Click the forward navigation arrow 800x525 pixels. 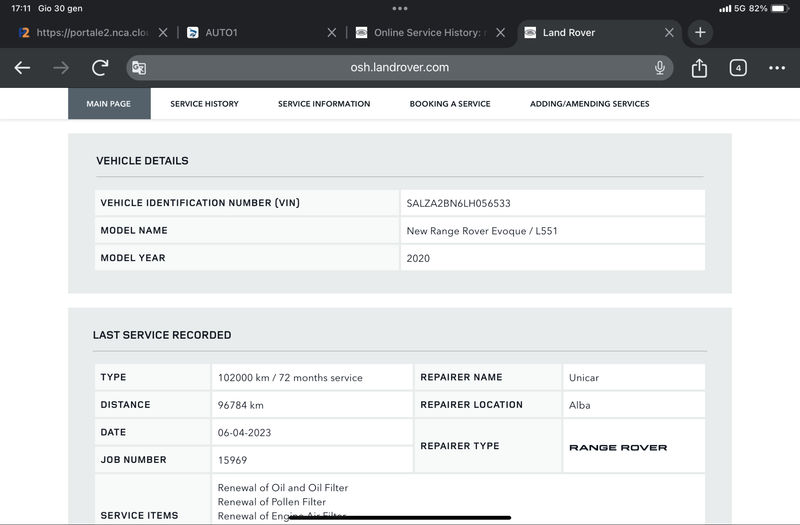pyautogui.click(x=61, y=67)
